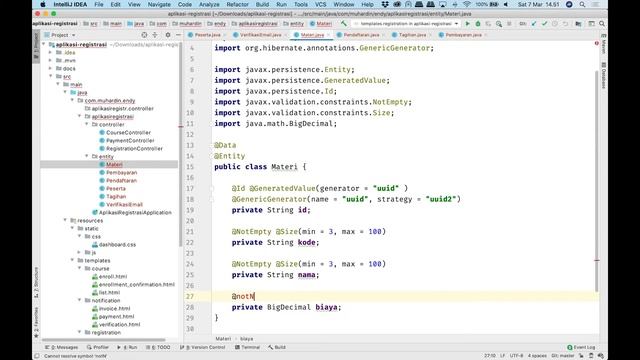Open the Terminal tool window

coord(248,347)
